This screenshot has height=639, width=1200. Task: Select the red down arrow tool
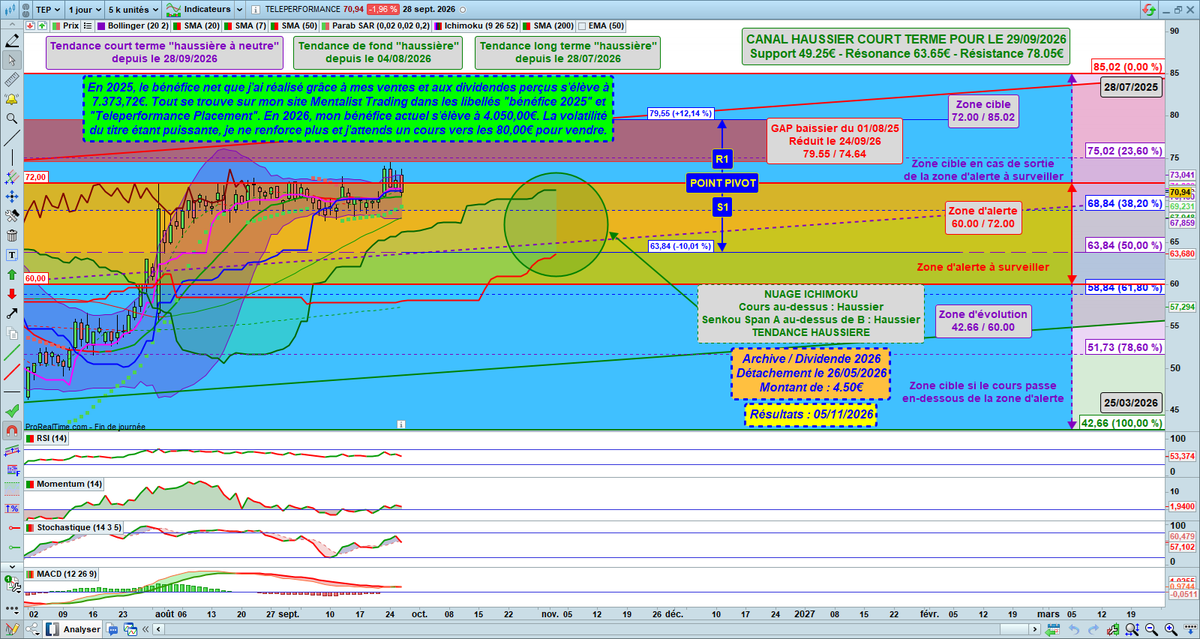(x=12, y=294)
